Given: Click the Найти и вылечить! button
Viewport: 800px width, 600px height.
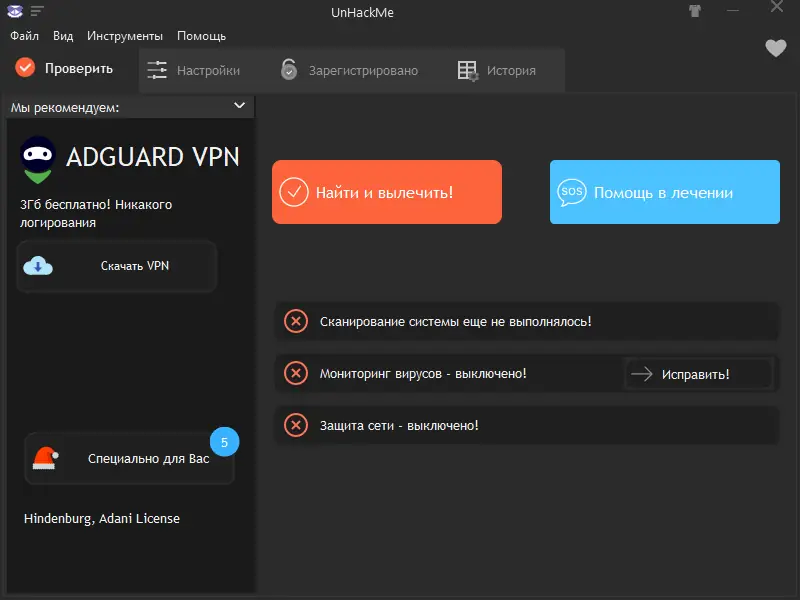Looking at the screenshot, I should pyautogui.click(x=387, y=192).
